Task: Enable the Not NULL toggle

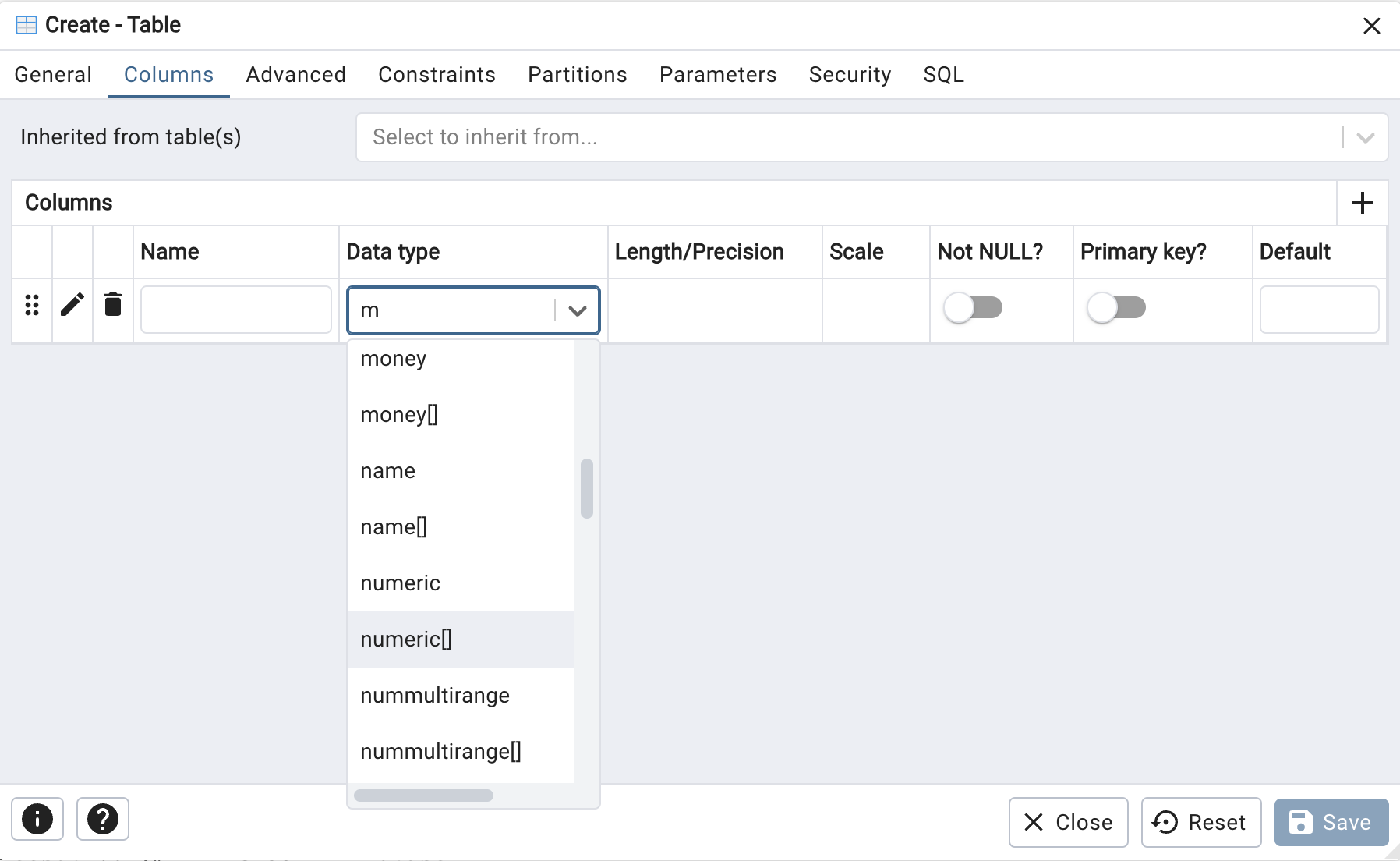Action: point(972,308)
